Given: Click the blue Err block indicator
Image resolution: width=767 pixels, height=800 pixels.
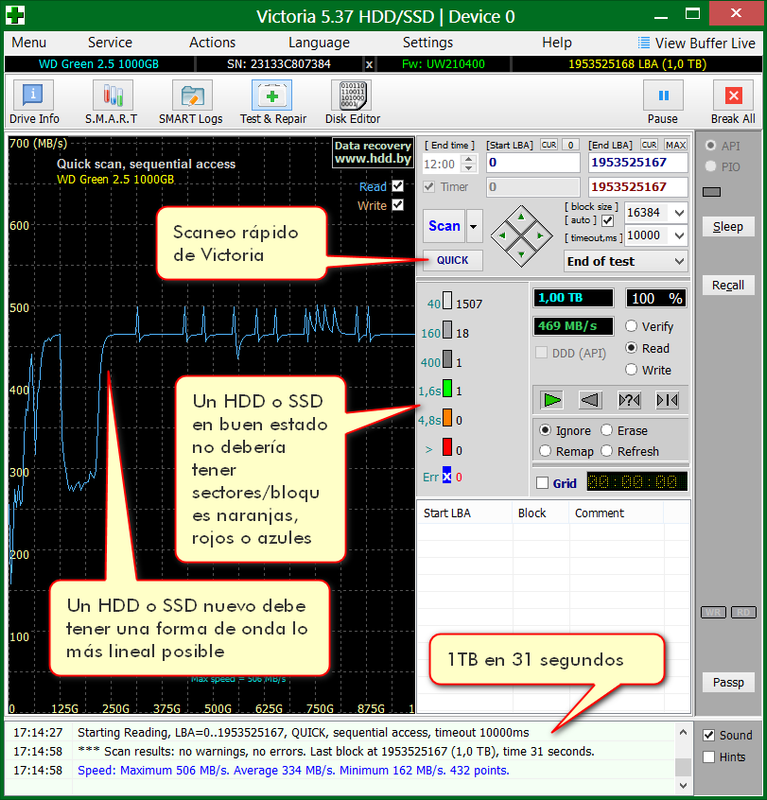Looking at the screenshot, I should [x=447, y=475].
